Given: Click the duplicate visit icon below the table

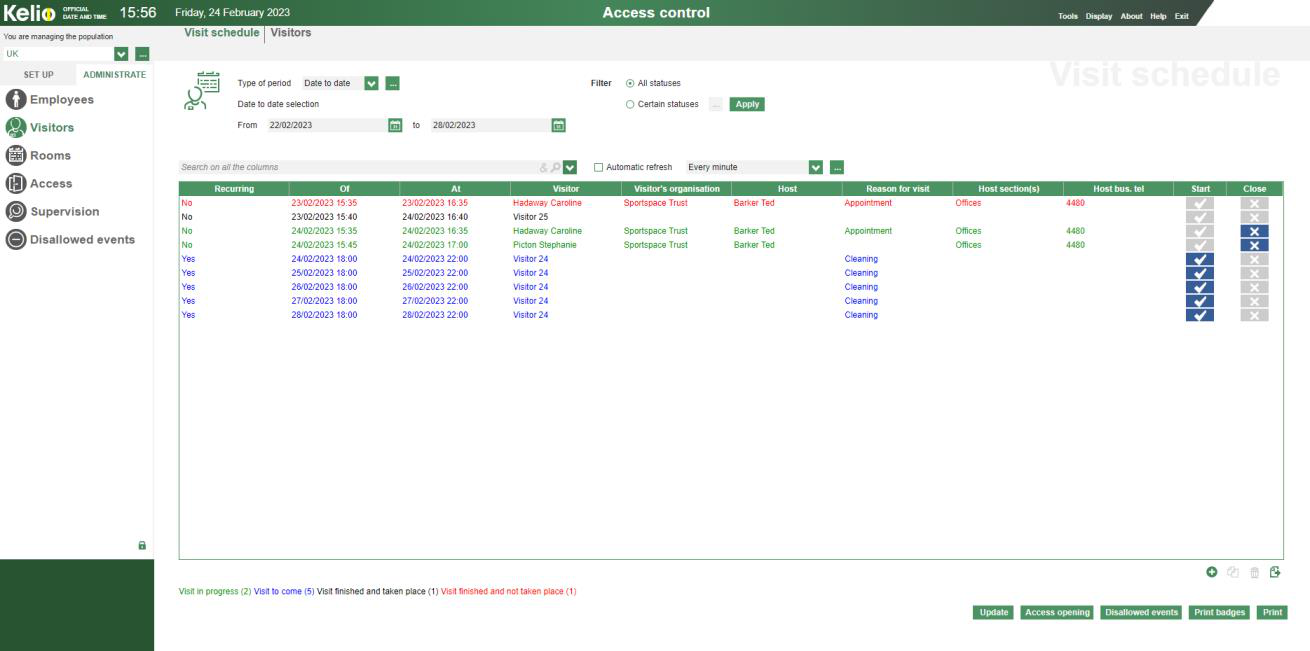Looking at the screenshot, I should pyautogui.click(x=1233, y=572).
